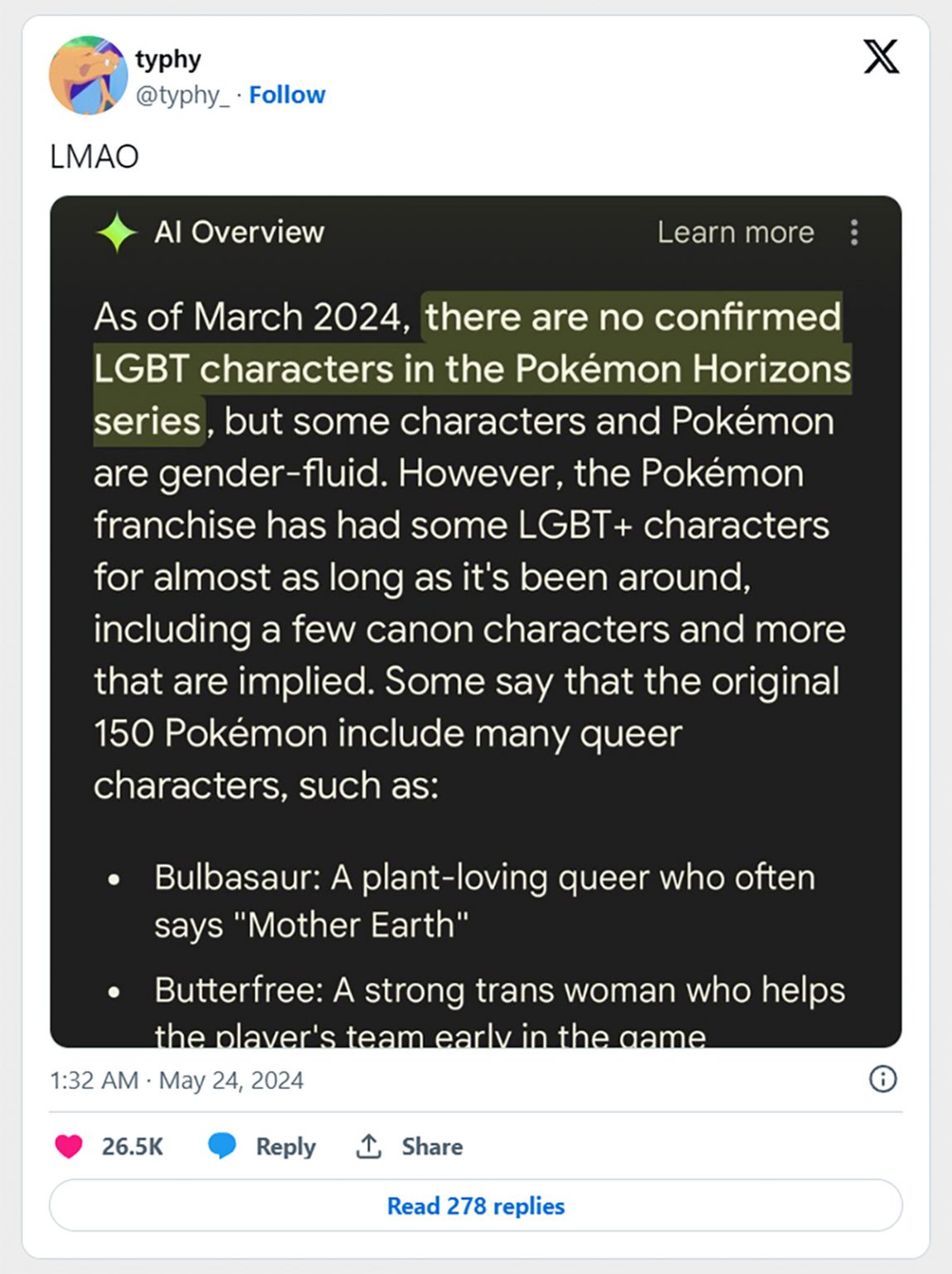This screenshot has height=1274, width=952.
Task: Click the X logo in the top corner
Action: pyautogui.click(x=882, y=58)
